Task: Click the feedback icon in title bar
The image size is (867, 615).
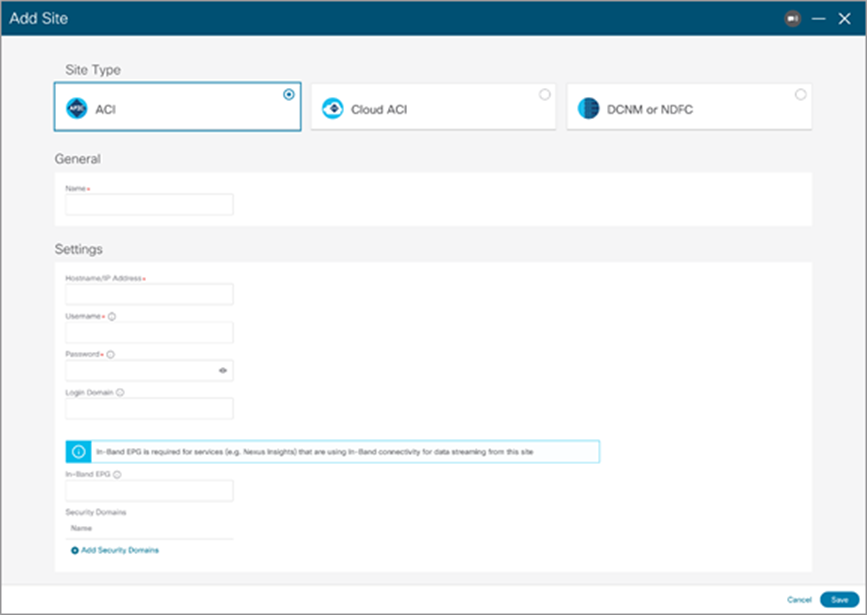Action: (792, 18)
